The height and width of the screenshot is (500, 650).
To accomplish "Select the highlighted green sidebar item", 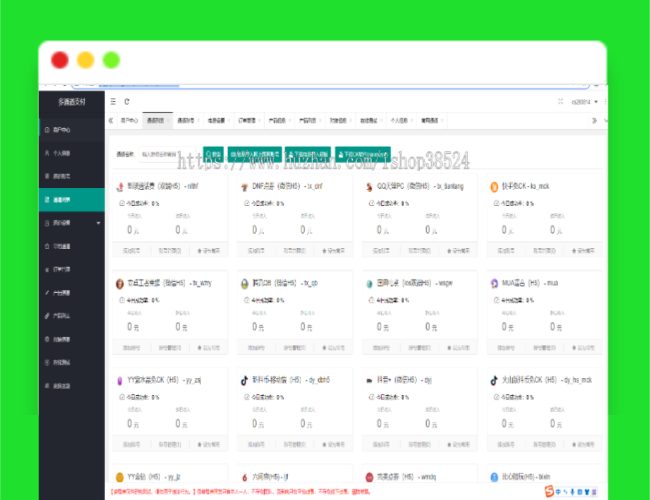I will pyautogui.click(x=70, y=199).
